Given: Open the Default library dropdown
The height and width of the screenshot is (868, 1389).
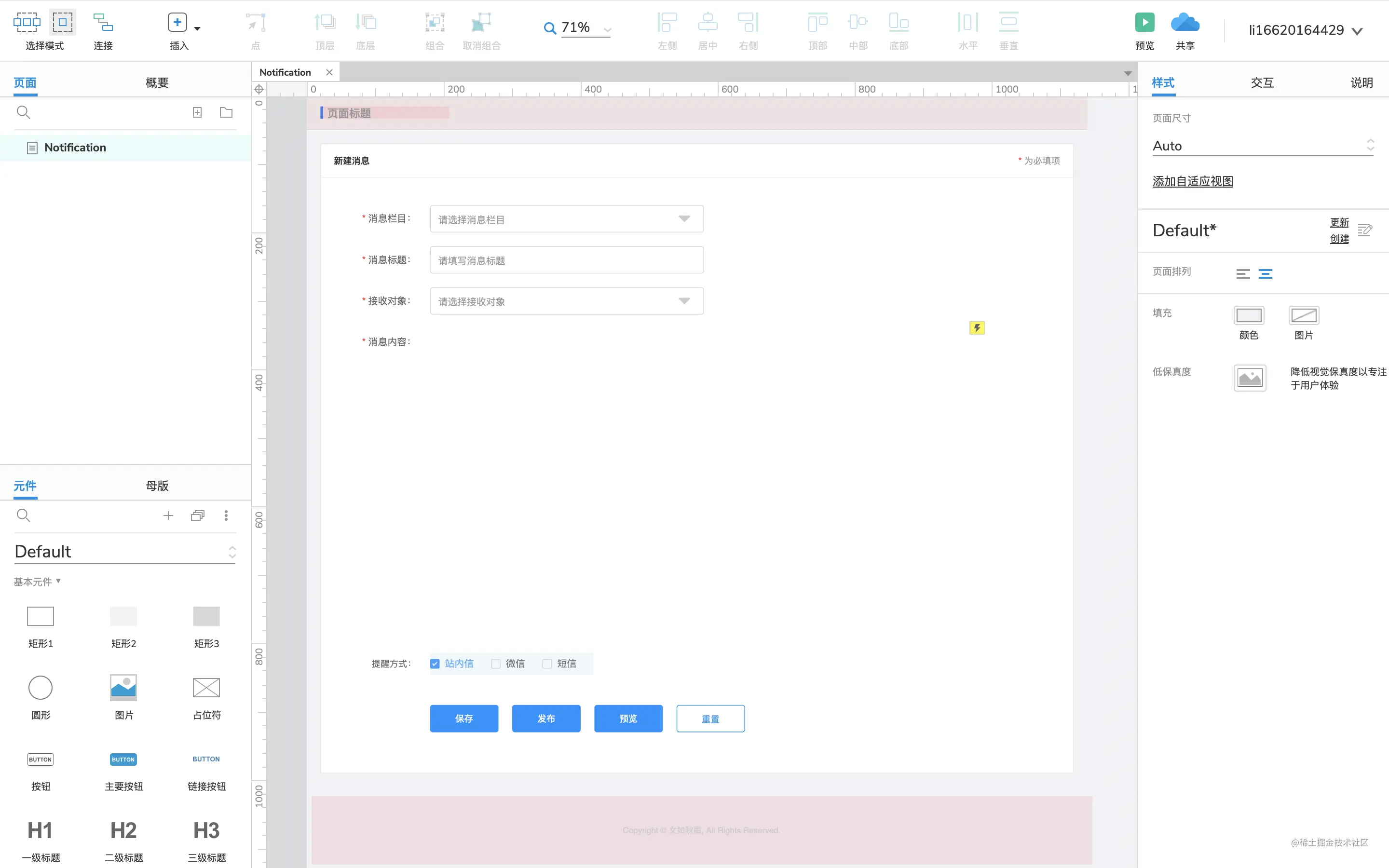Looking at the screenshot, I should point(125,552).
